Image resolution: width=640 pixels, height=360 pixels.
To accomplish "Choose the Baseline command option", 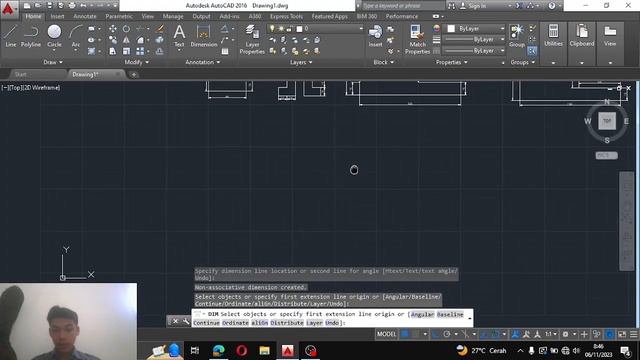I will (450, 314).
